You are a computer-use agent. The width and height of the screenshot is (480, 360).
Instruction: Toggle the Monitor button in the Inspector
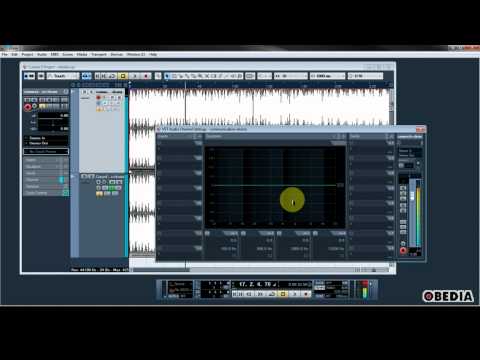click(35, 106)
